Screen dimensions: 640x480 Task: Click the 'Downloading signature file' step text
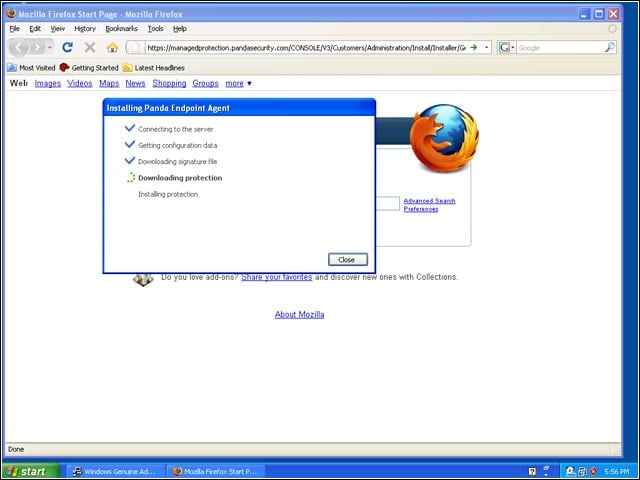coord(178,162)
